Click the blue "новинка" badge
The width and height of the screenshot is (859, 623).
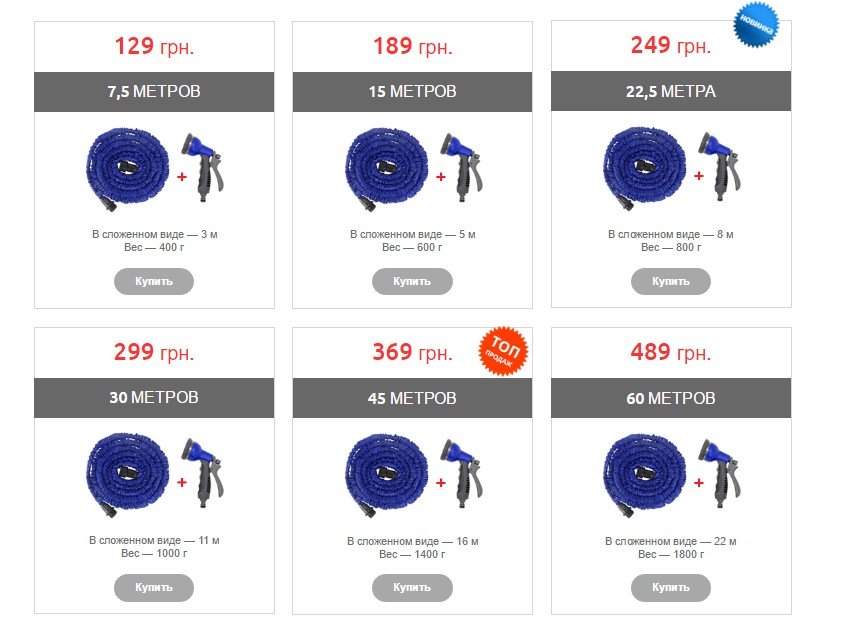[x=756, y=24]
